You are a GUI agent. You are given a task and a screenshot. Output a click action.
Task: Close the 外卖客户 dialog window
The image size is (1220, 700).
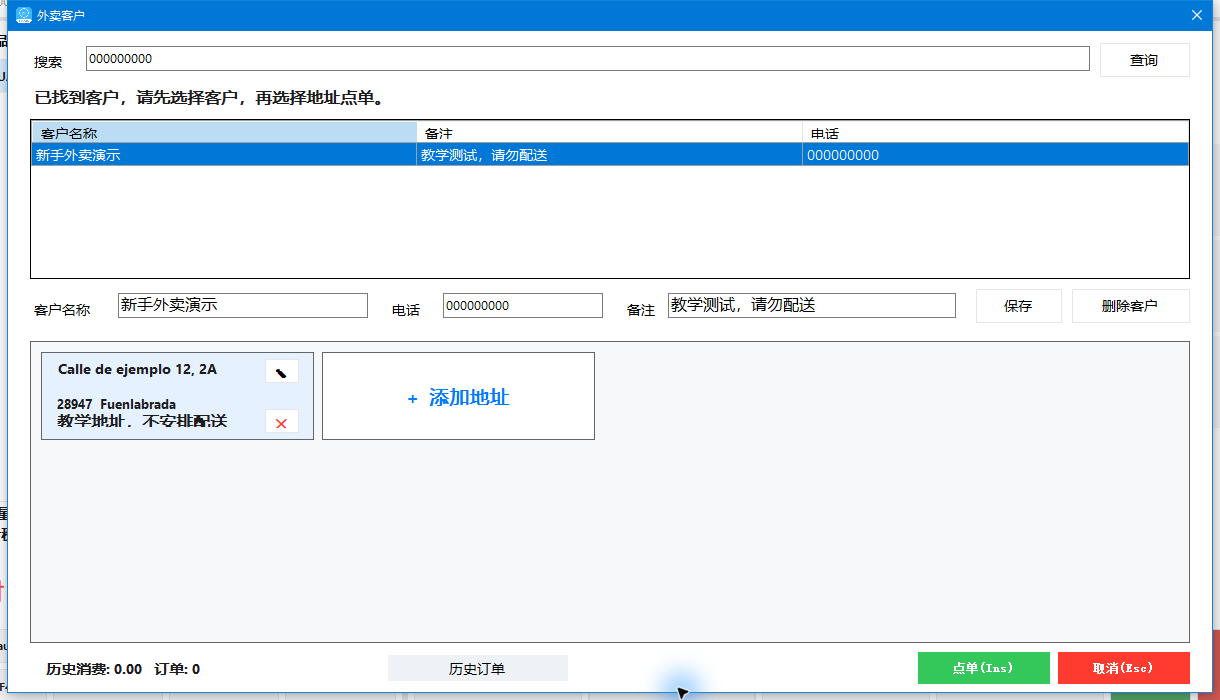click(x=1197, y=15)
